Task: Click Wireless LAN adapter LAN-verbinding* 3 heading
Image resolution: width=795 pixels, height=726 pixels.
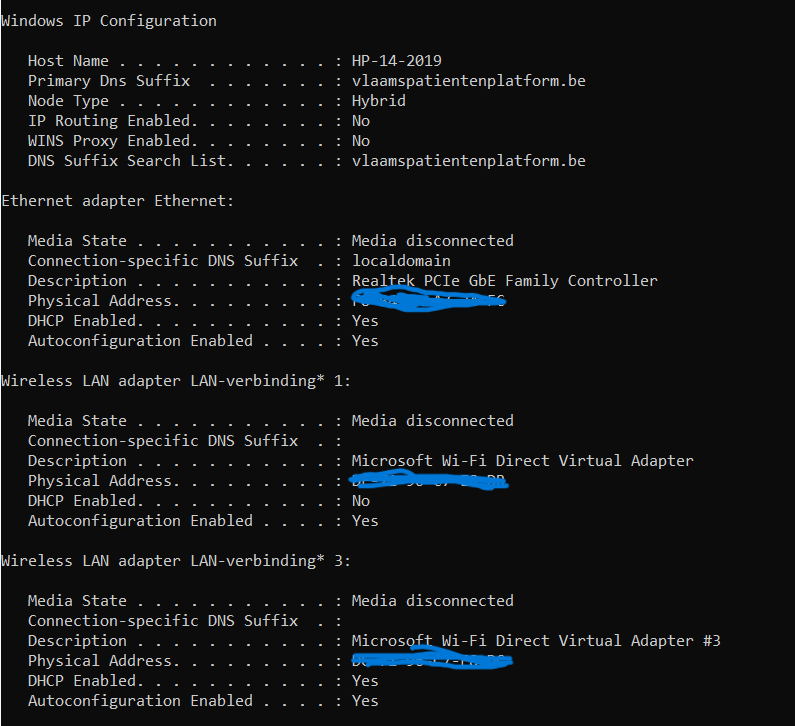Action: pos(176,561)
